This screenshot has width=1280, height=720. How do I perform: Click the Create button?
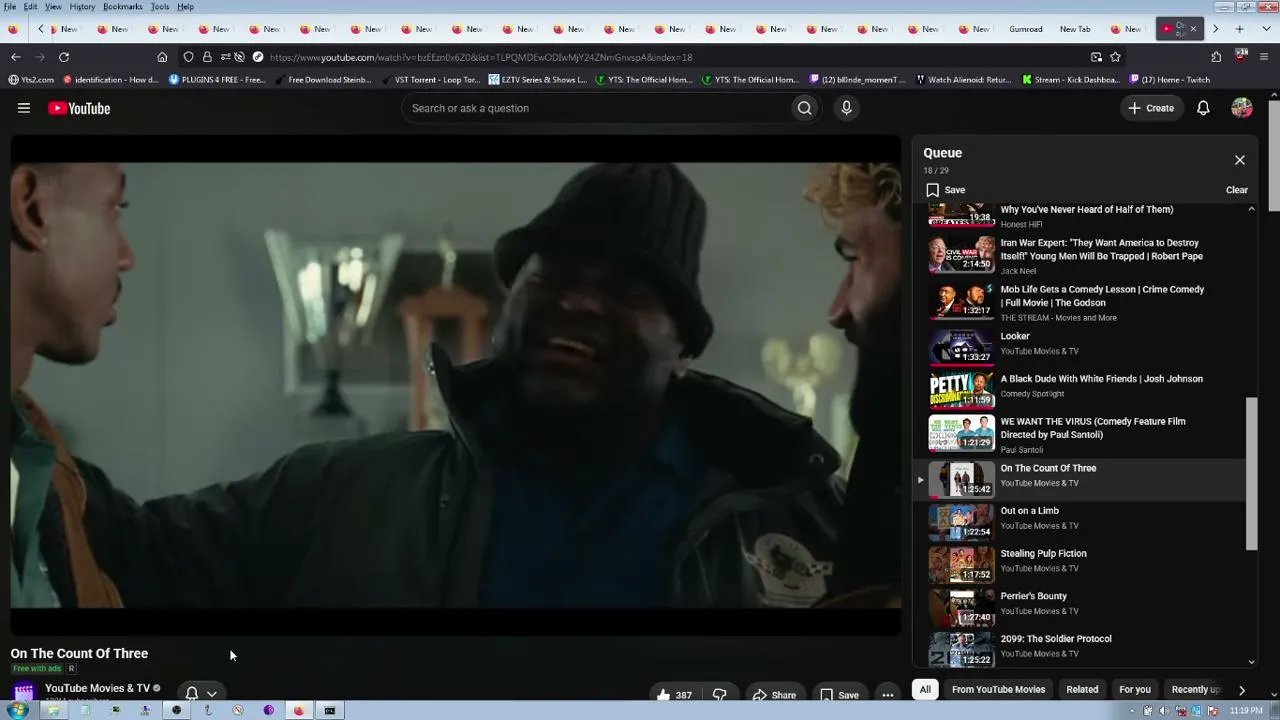[1151, 108]
